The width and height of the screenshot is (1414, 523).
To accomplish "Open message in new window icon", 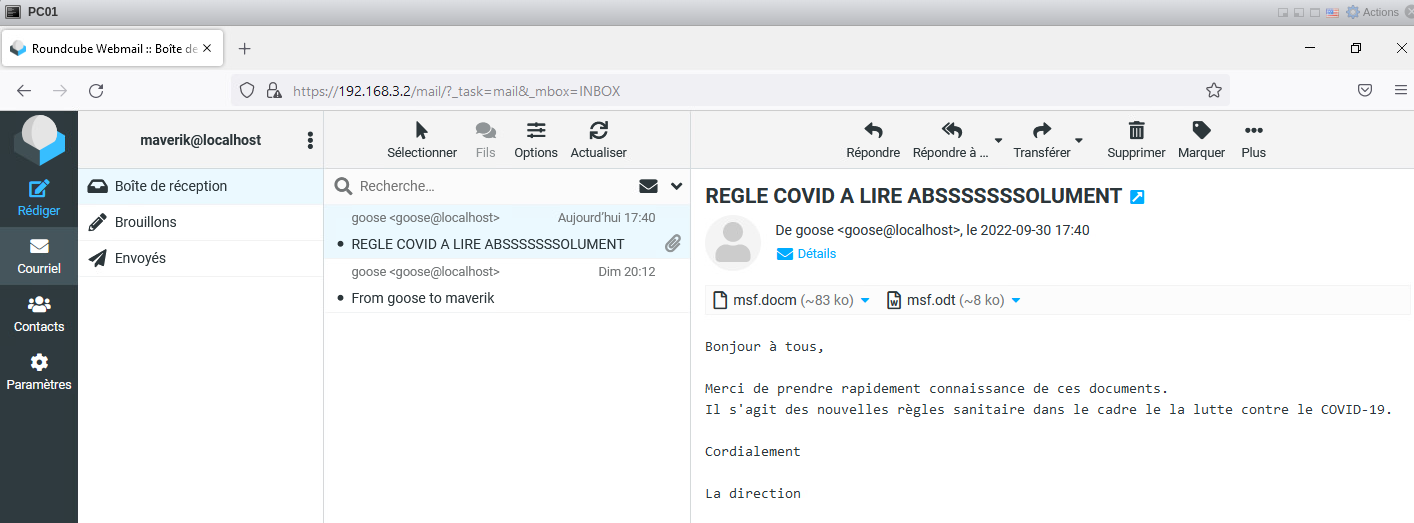I will point(1137,197).
